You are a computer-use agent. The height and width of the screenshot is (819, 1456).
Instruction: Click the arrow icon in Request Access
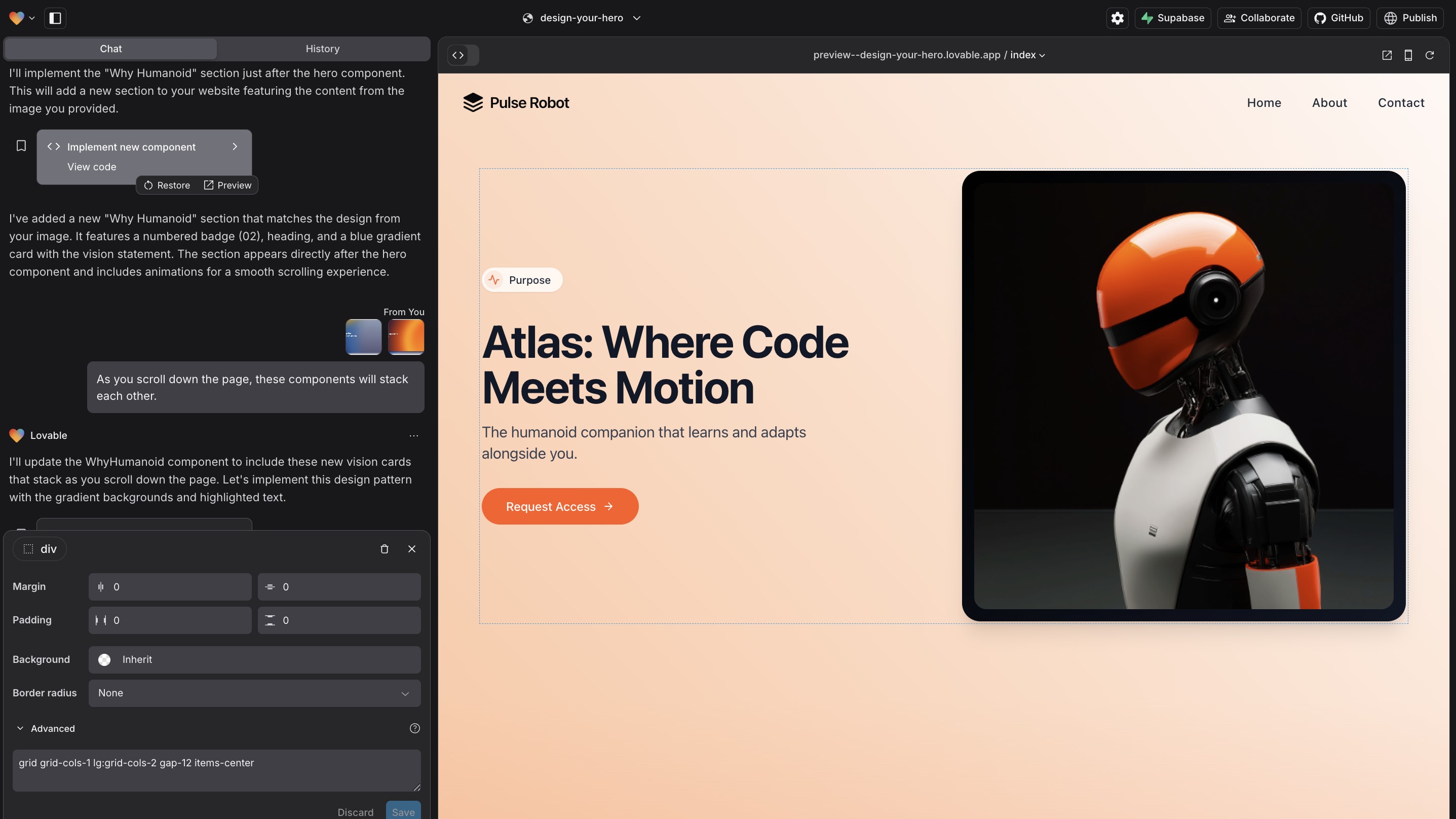pos(608,506)
